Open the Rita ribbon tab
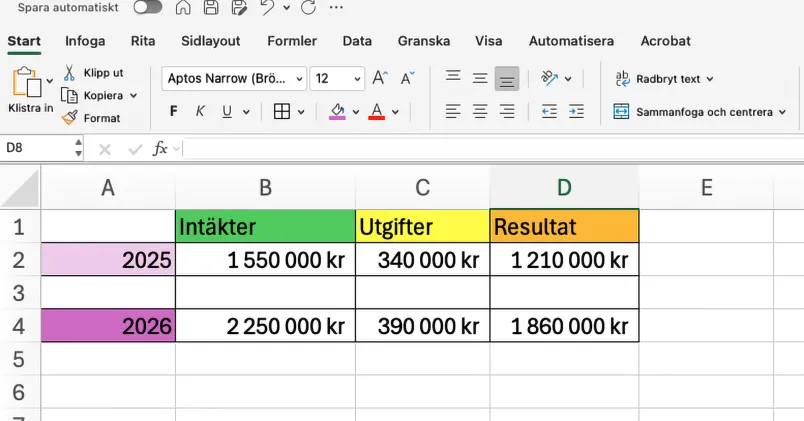The image size is (804, 421). coord(143,41)
